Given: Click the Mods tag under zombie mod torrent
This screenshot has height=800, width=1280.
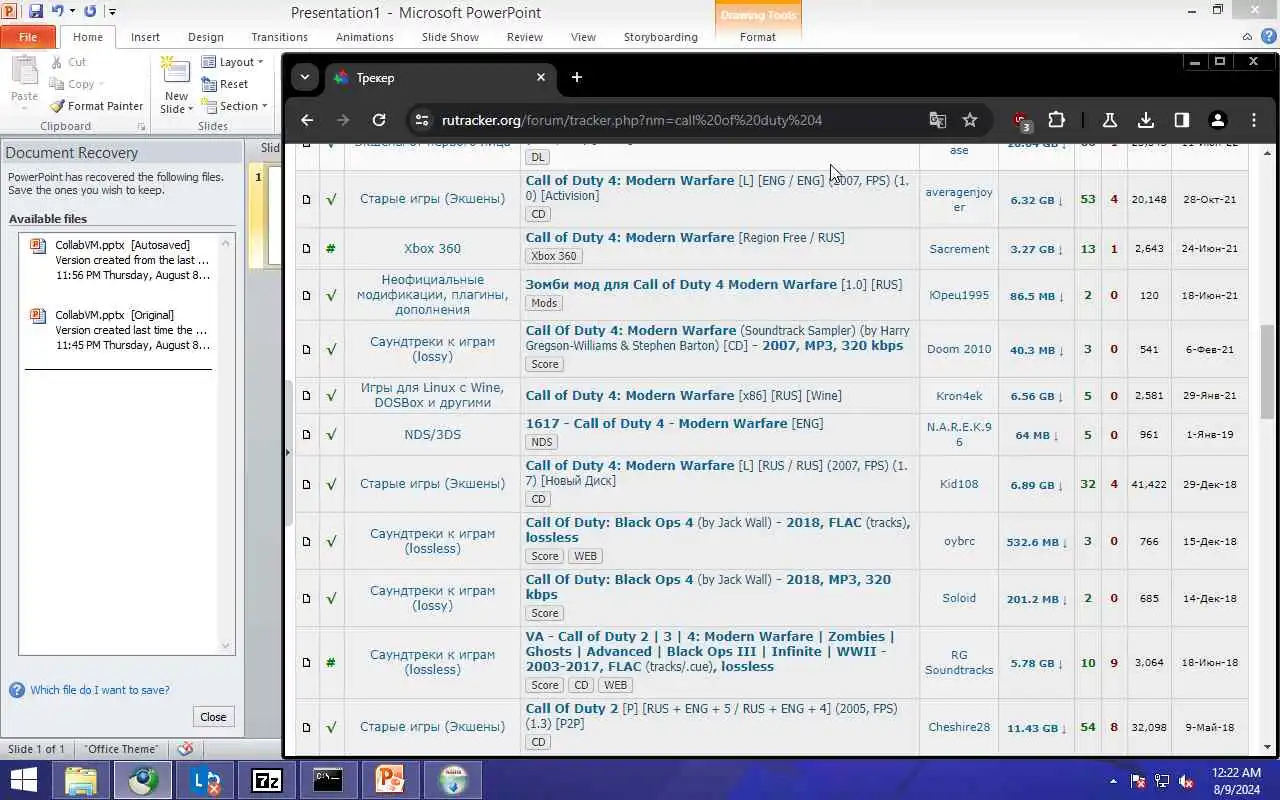Looking at the screenshot, I should point(545,303).
